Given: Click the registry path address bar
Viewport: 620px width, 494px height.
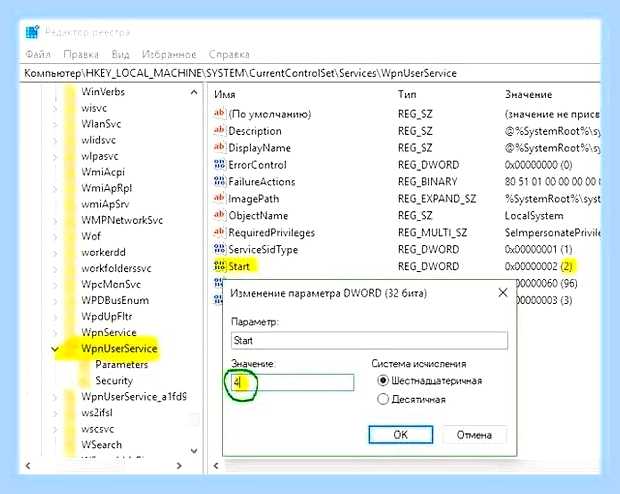Looking at the screenshot, I should (310, 73).
